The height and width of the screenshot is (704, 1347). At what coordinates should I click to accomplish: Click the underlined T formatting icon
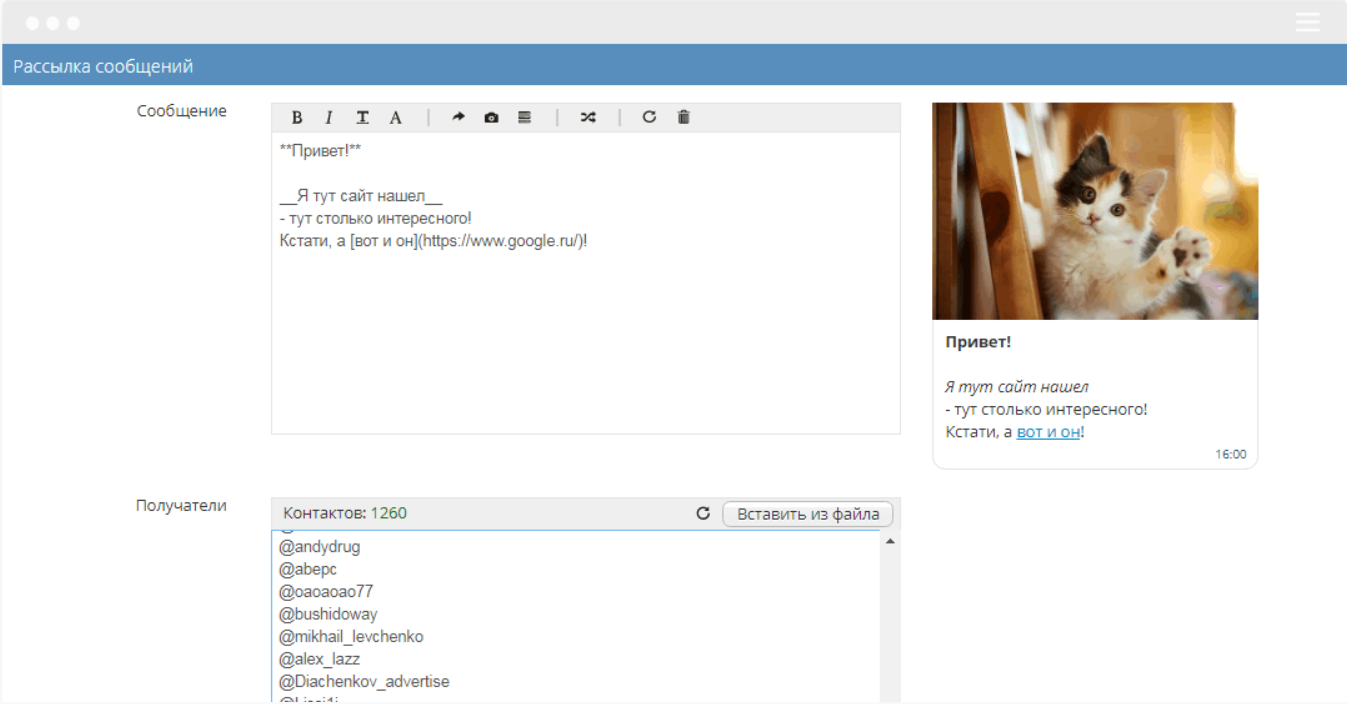[362, 117]
